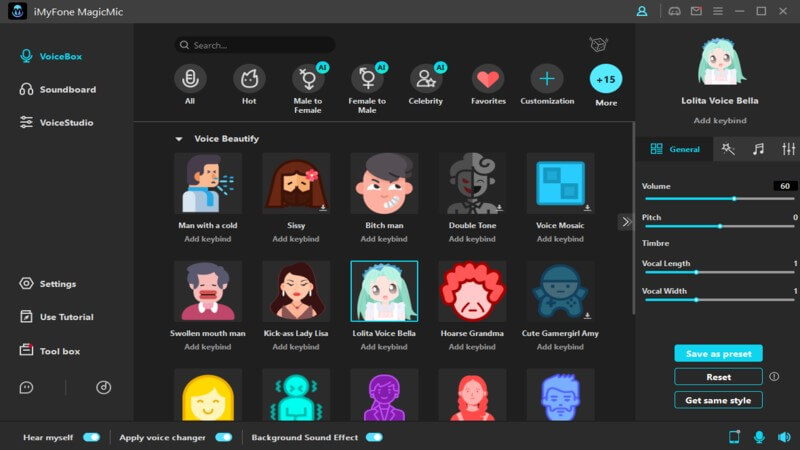Select the Cute Gamergirl Amy voice
The image size is (800, 450).
pos(560,291)
